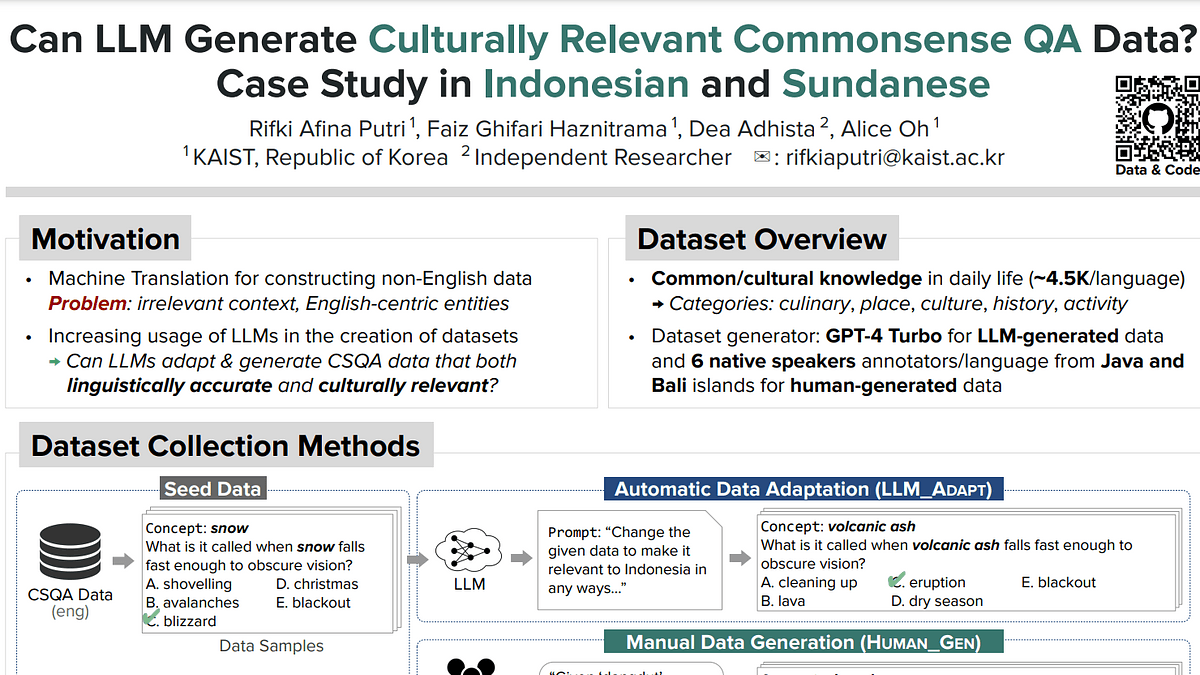
Task: Click the CSQA database cylinder icon
Action: 69,554
